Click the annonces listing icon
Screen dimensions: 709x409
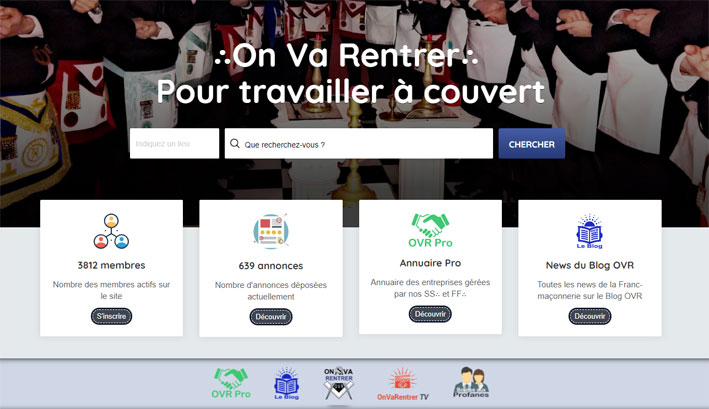[x=270, y=231]
